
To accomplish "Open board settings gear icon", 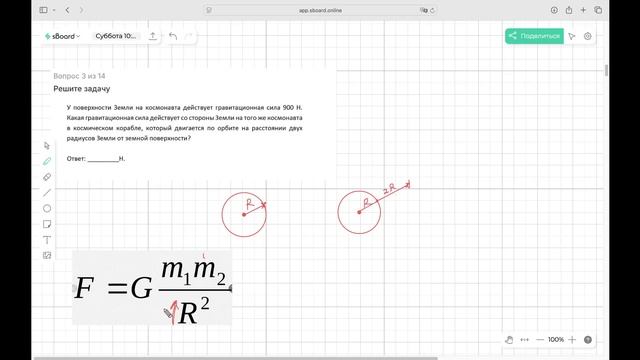I will pos(587,36).
